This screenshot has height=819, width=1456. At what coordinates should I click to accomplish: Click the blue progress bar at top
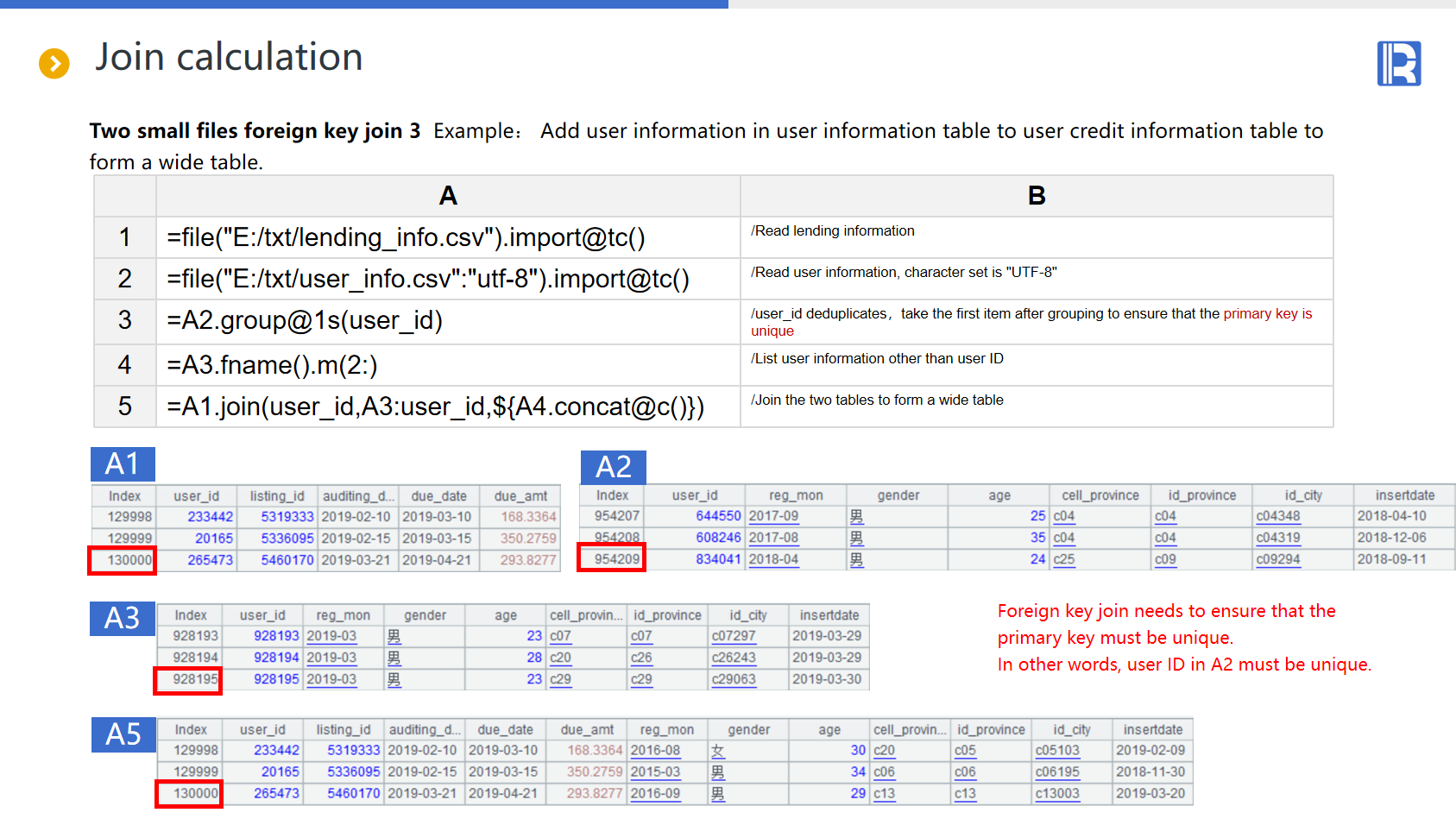click(x=363, y=4)
